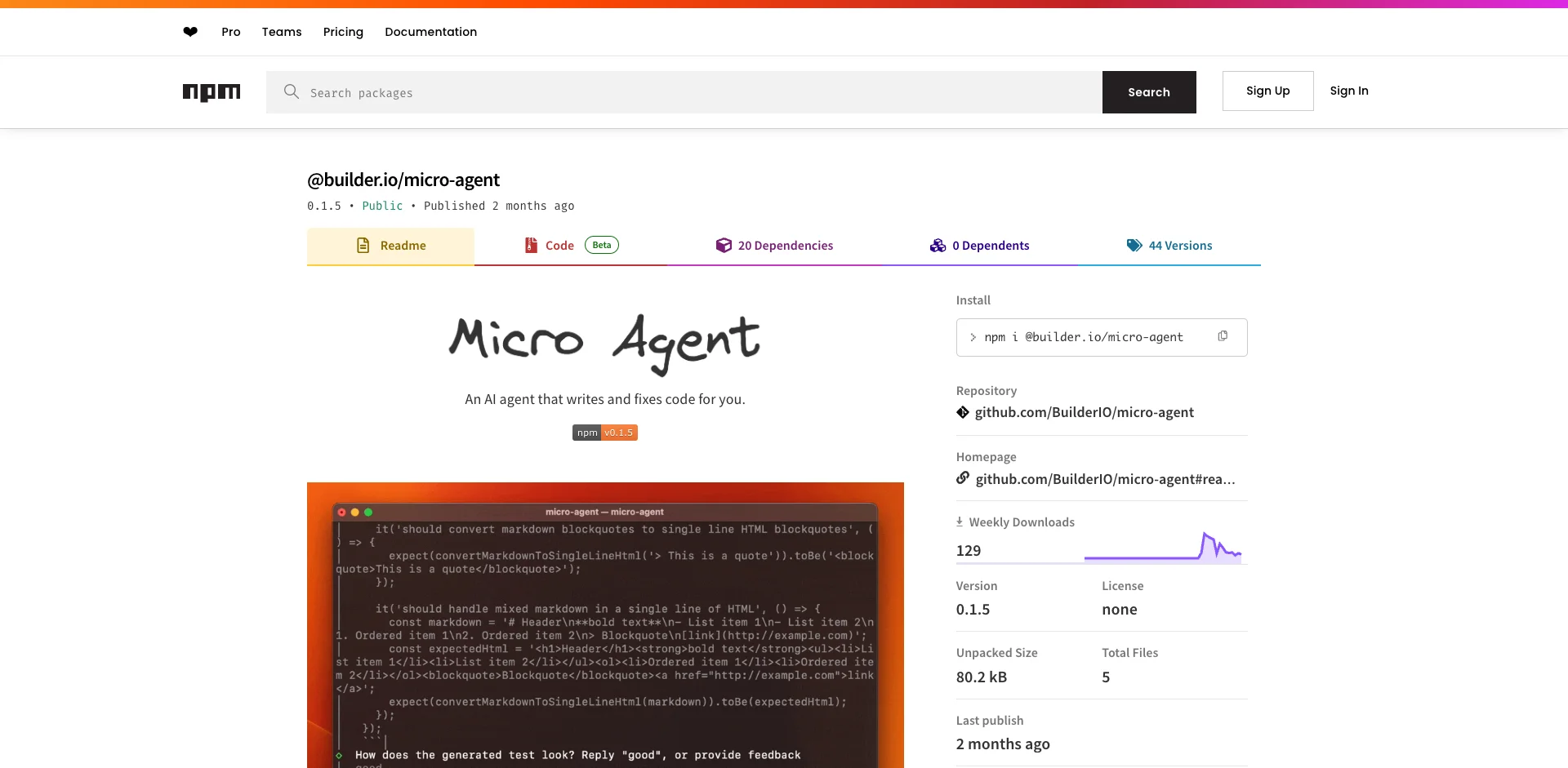This screenshot has width=1568, height=768.
Task: Open the Teams menu item
Action: [282, 32]
